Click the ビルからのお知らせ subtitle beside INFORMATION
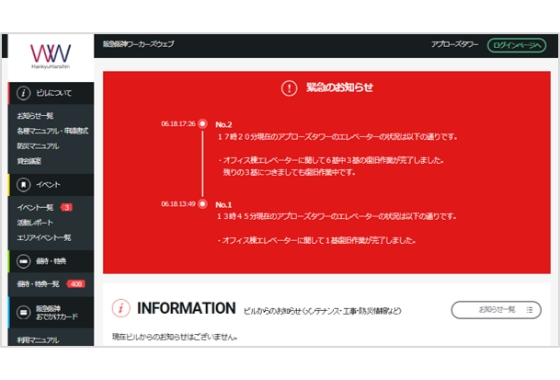560x380 pixels. coord(322,311)
